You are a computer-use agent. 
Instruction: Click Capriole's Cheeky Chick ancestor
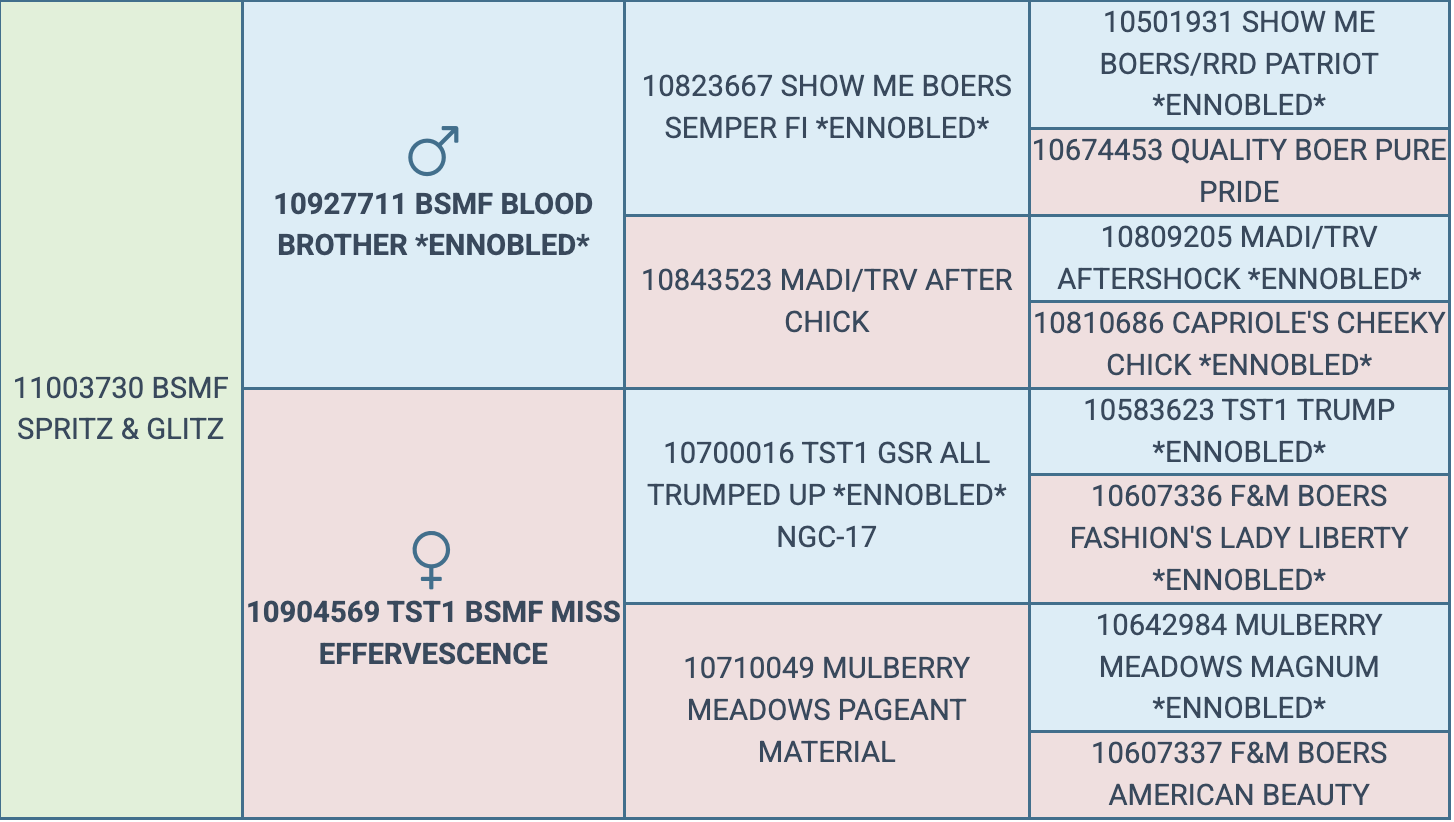click(1238, 344)
